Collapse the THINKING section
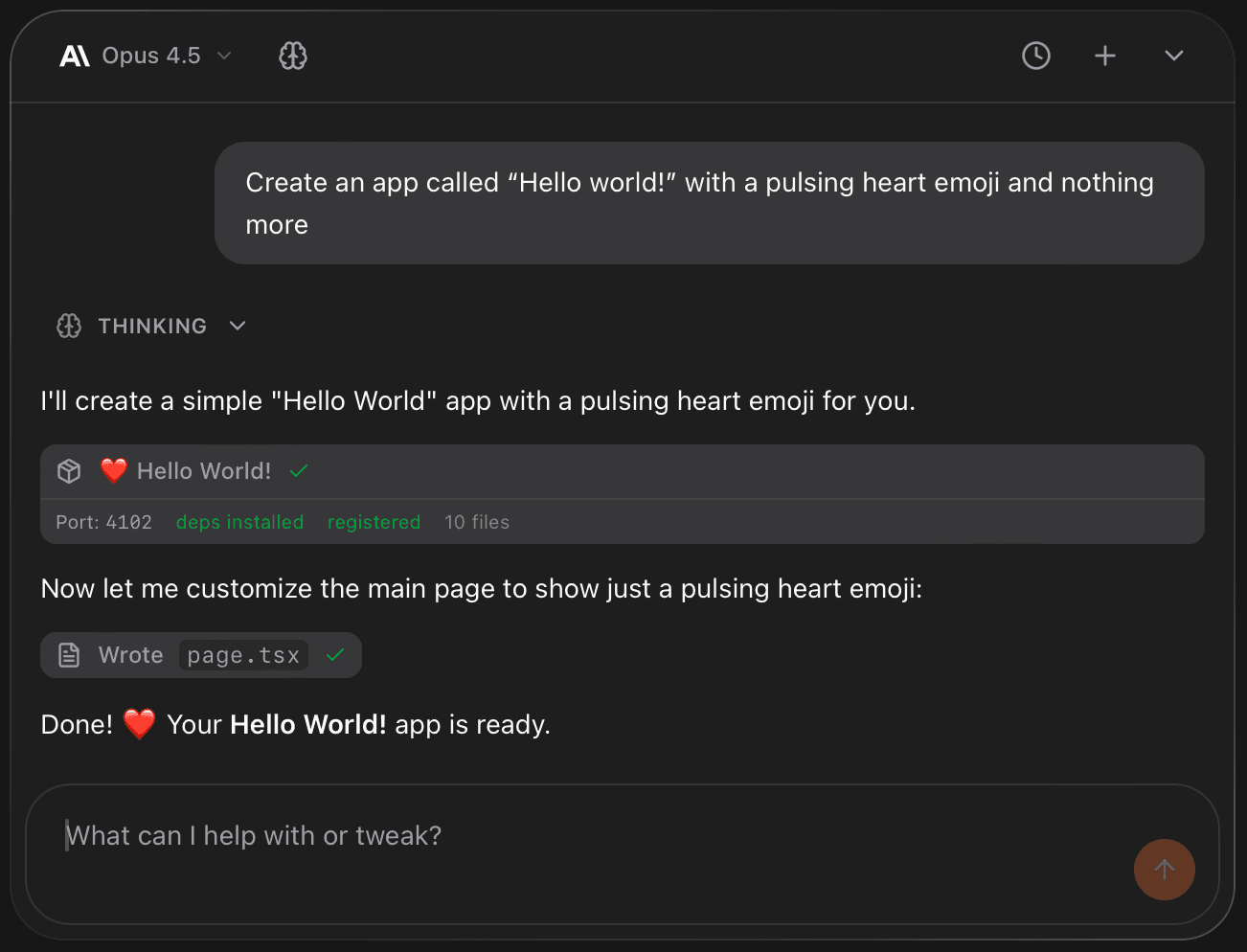The width and height of the screenshot is (1247, 952). [x=237, y=326]
